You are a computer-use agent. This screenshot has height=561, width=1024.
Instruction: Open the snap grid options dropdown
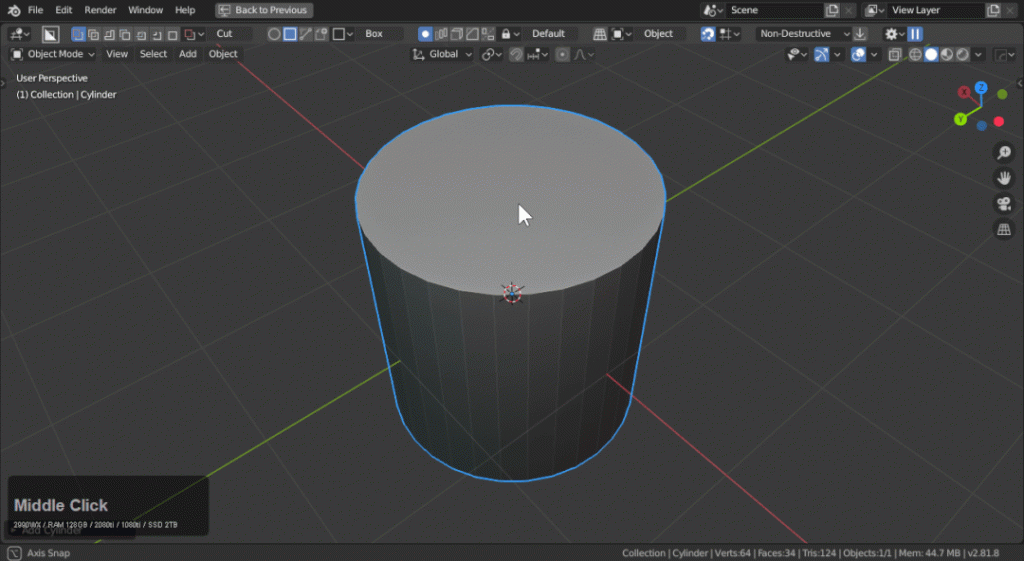pyautogui.click(x=729, y=33)
